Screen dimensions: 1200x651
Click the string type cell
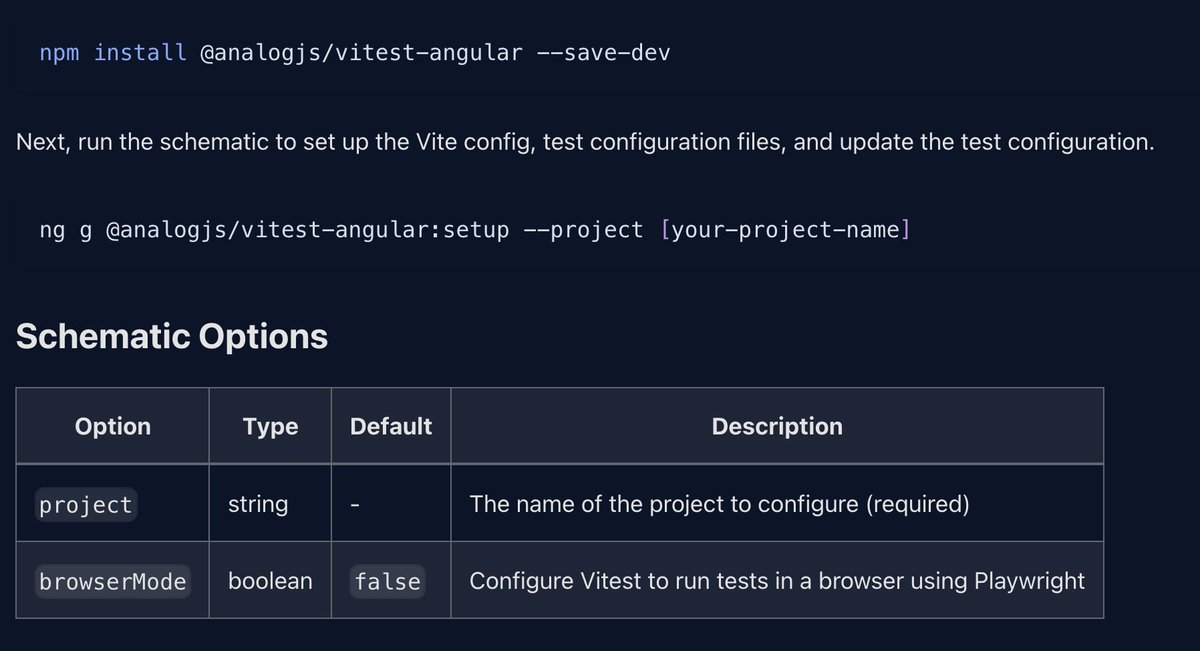pos(258,504)
